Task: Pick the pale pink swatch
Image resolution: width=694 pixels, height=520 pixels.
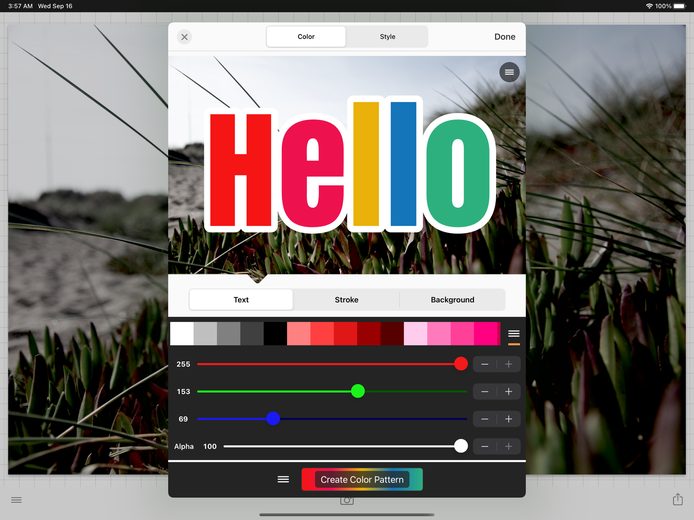Action: [416, 334]
